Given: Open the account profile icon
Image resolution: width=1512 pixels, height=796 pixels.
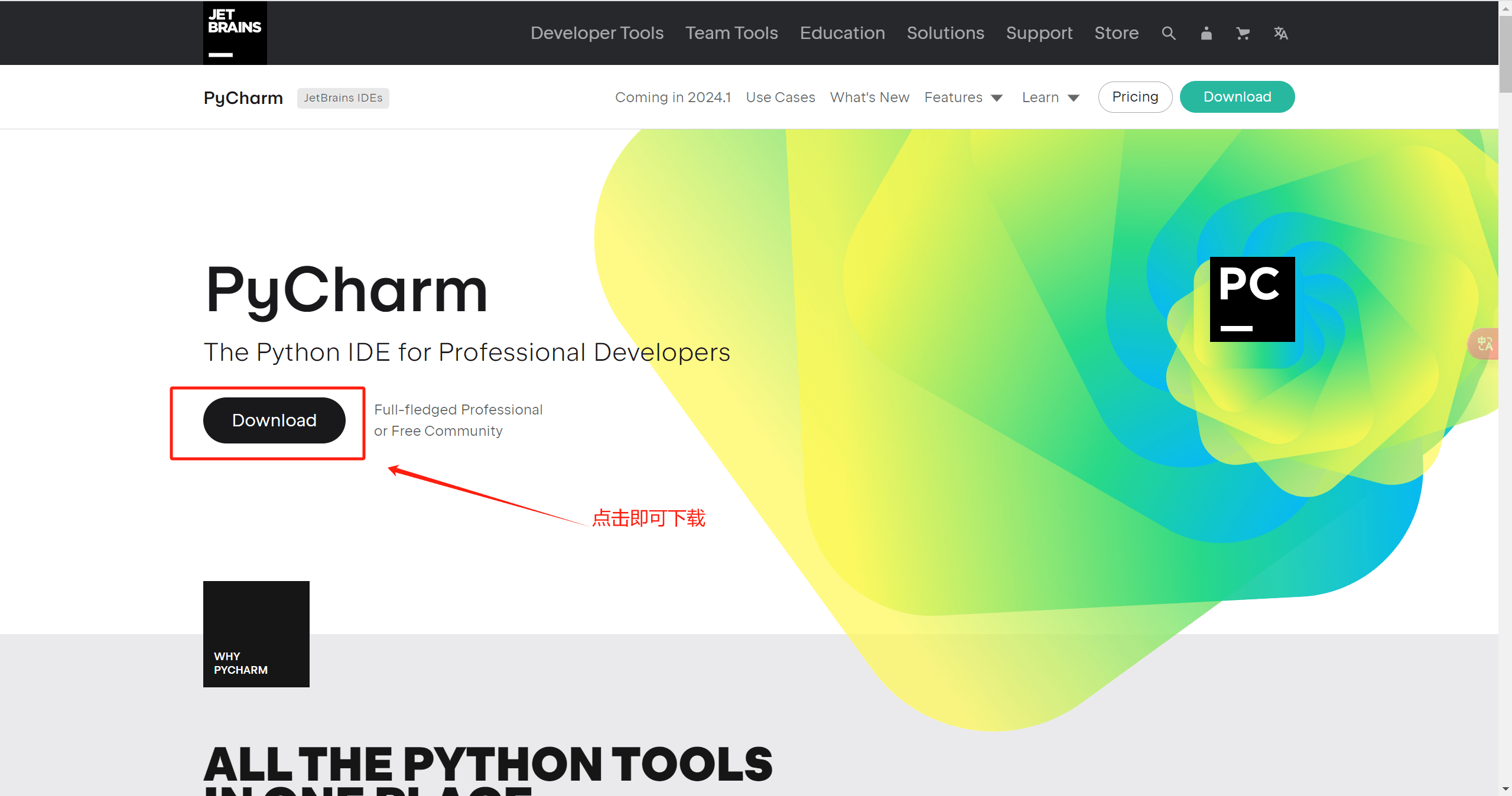Looking at the screenshot, I should (1206, 33).
